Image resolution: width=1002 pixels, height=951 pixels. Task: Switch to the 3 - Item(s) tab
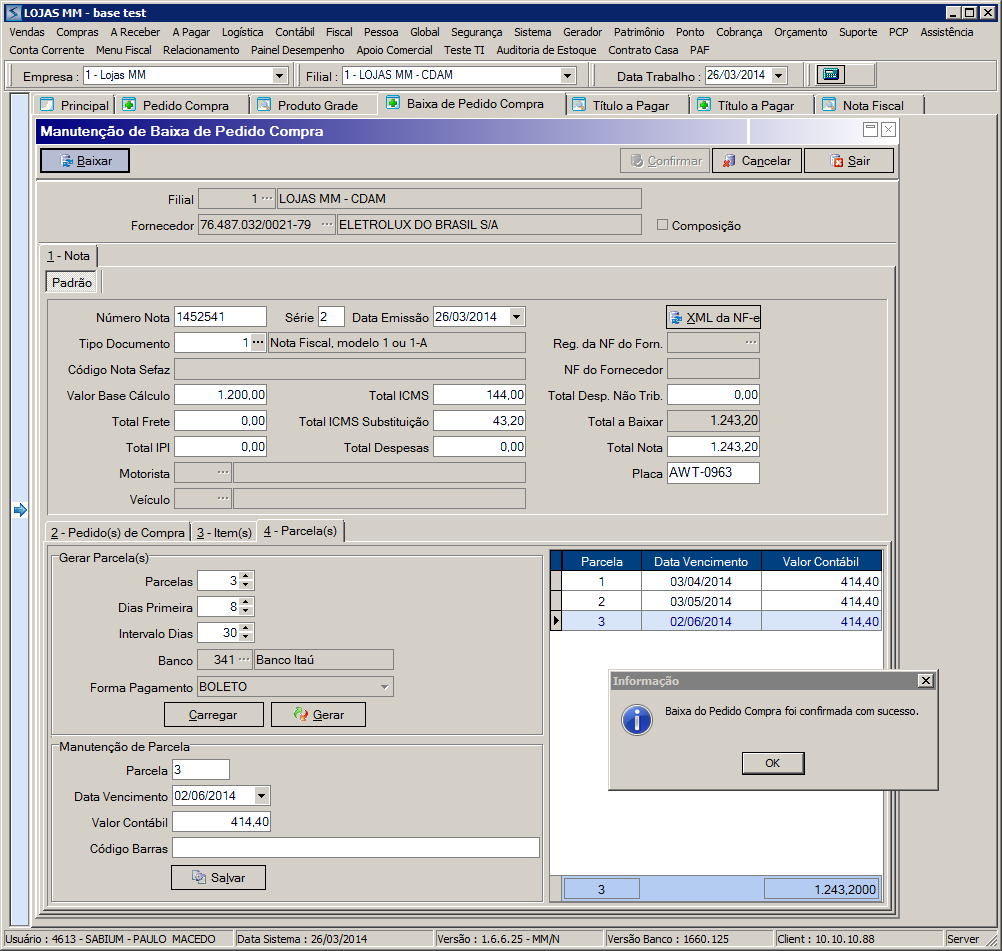(224, 532)
